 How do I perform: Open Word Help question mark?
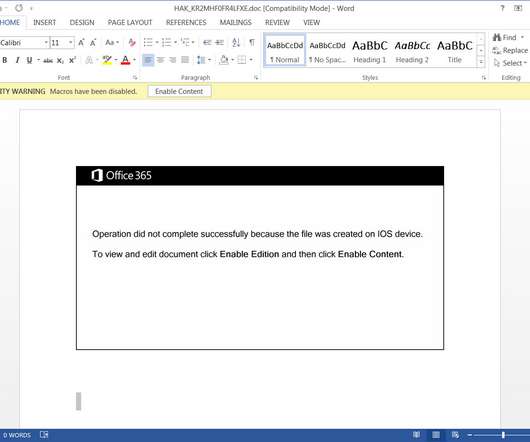point(502,8)
